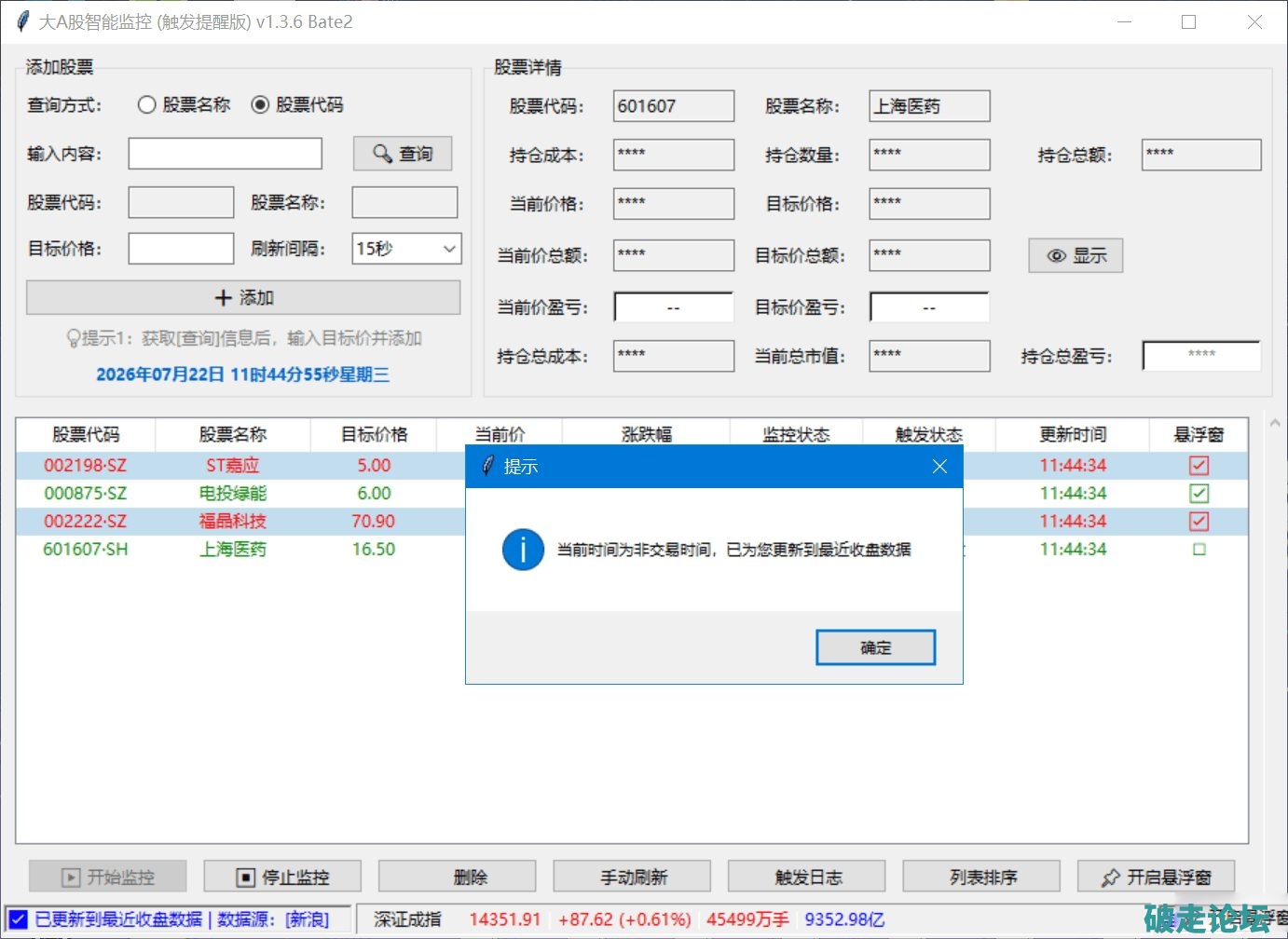This screenshot has height=939, width=1288.
Task: Click the 目标价格 column header
Action: [x=374, y=434]
